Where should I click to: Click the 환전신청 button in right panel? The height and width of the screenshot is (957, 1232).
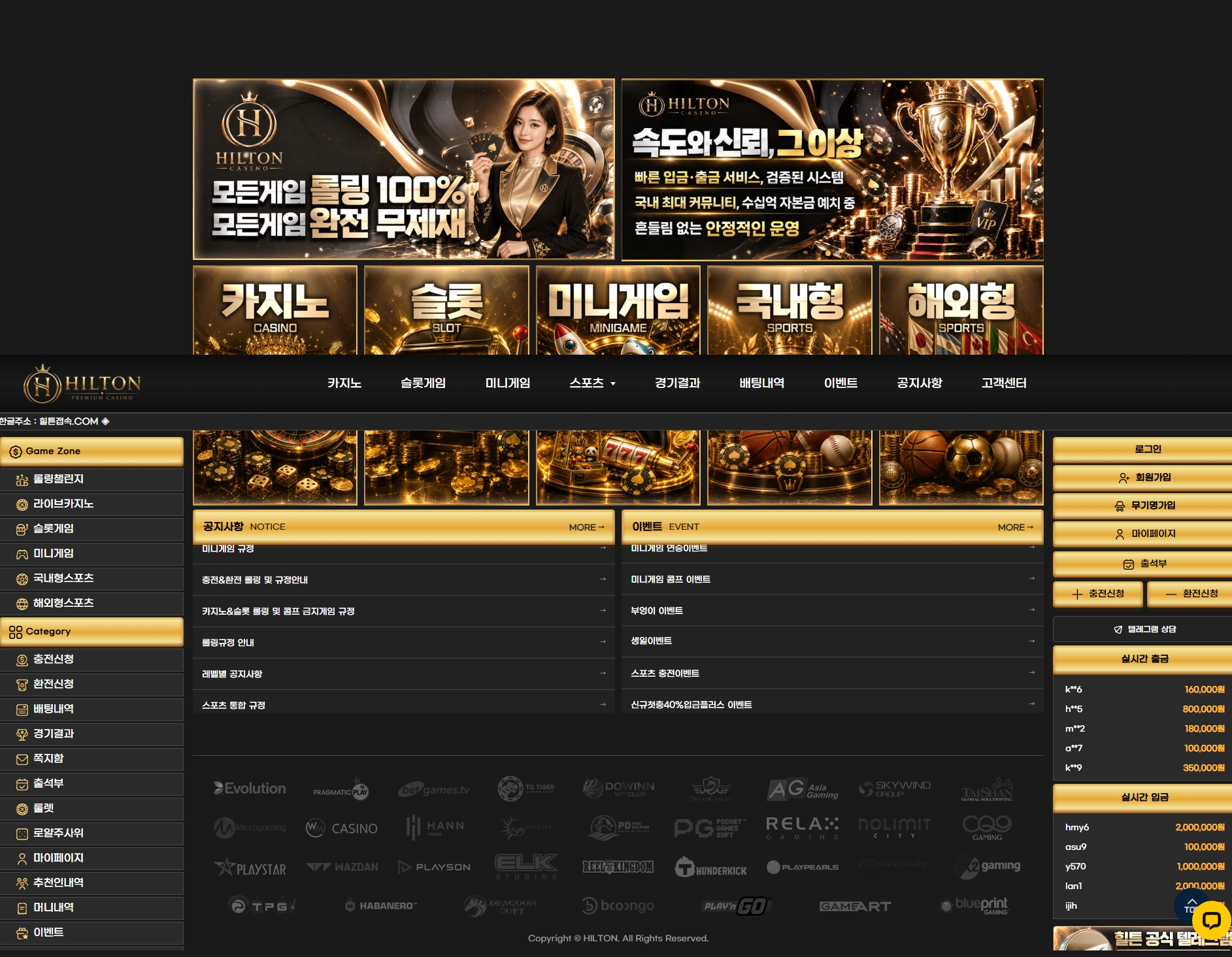[1190, 594]
